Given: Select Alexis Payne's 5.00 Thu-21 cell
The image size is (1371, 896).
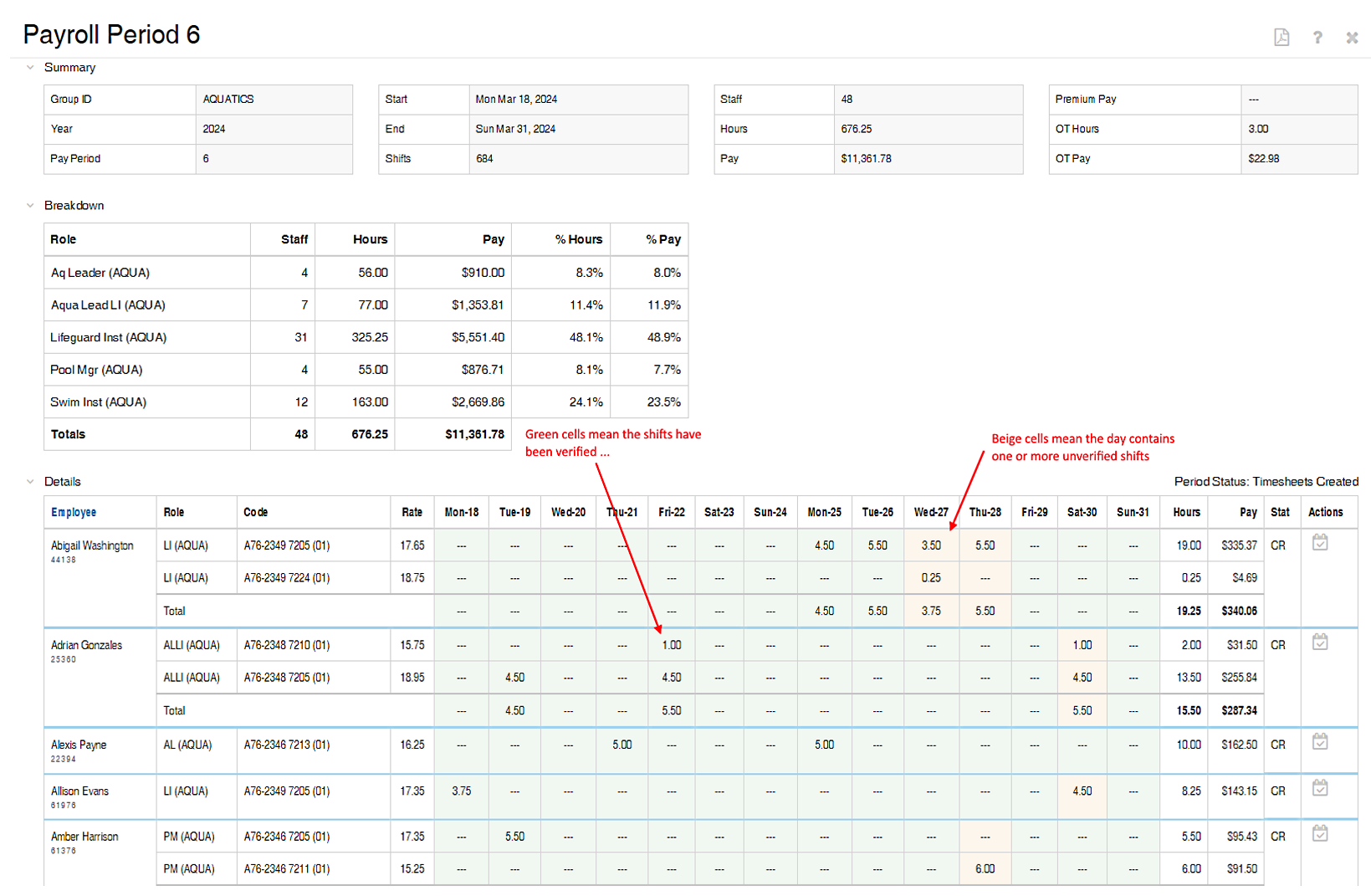Looking at the screenshot, I should [622, 745].
